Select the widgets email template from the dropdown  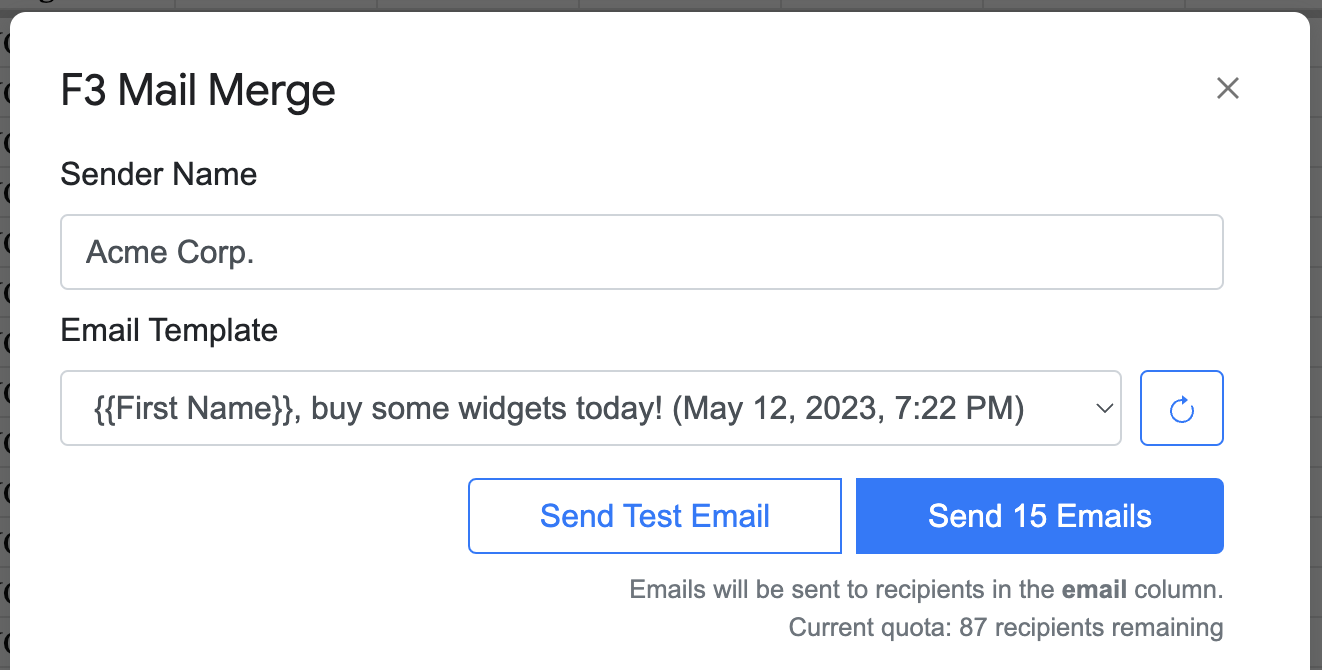[590, 408]
